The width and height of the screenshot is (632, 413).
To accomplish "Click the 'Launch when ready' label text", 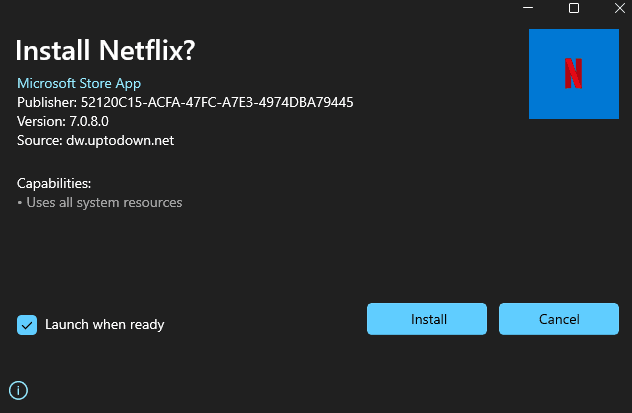I will click(104, 324).
